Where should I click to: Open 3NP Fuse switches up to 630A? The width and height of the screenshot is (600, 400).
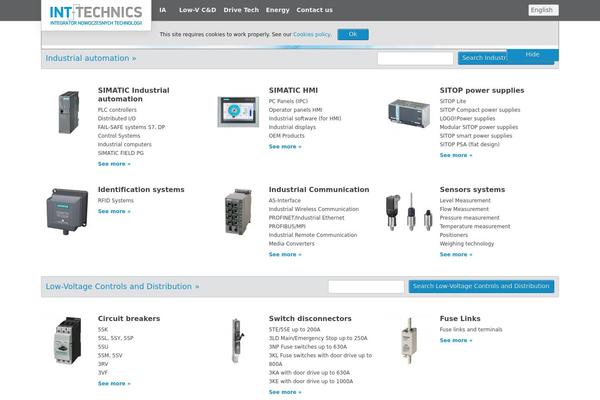pyautogui.click(x=308, y=347)
